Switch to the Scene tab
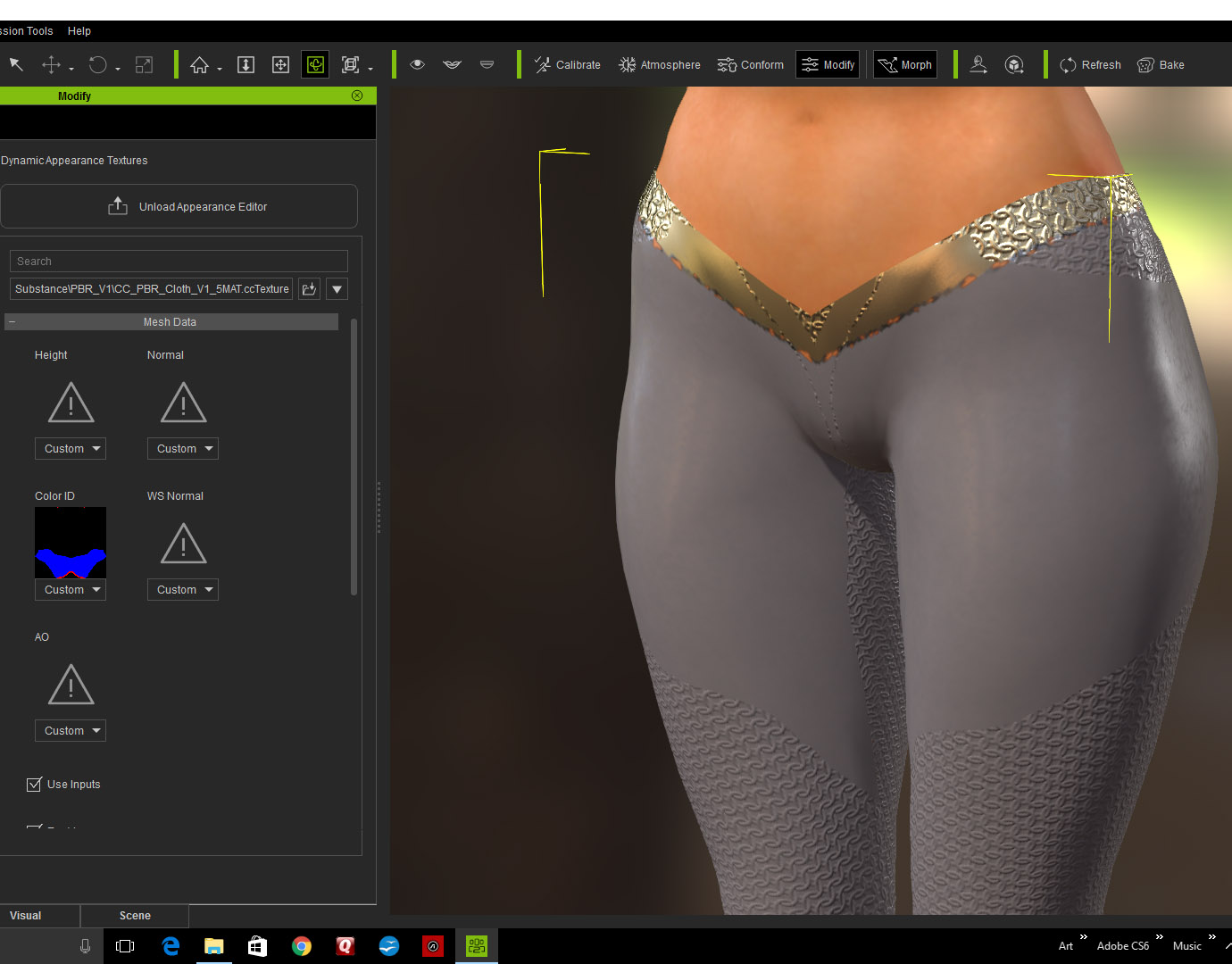This screenshot has height=964, width=1232. tap(135, 916)
